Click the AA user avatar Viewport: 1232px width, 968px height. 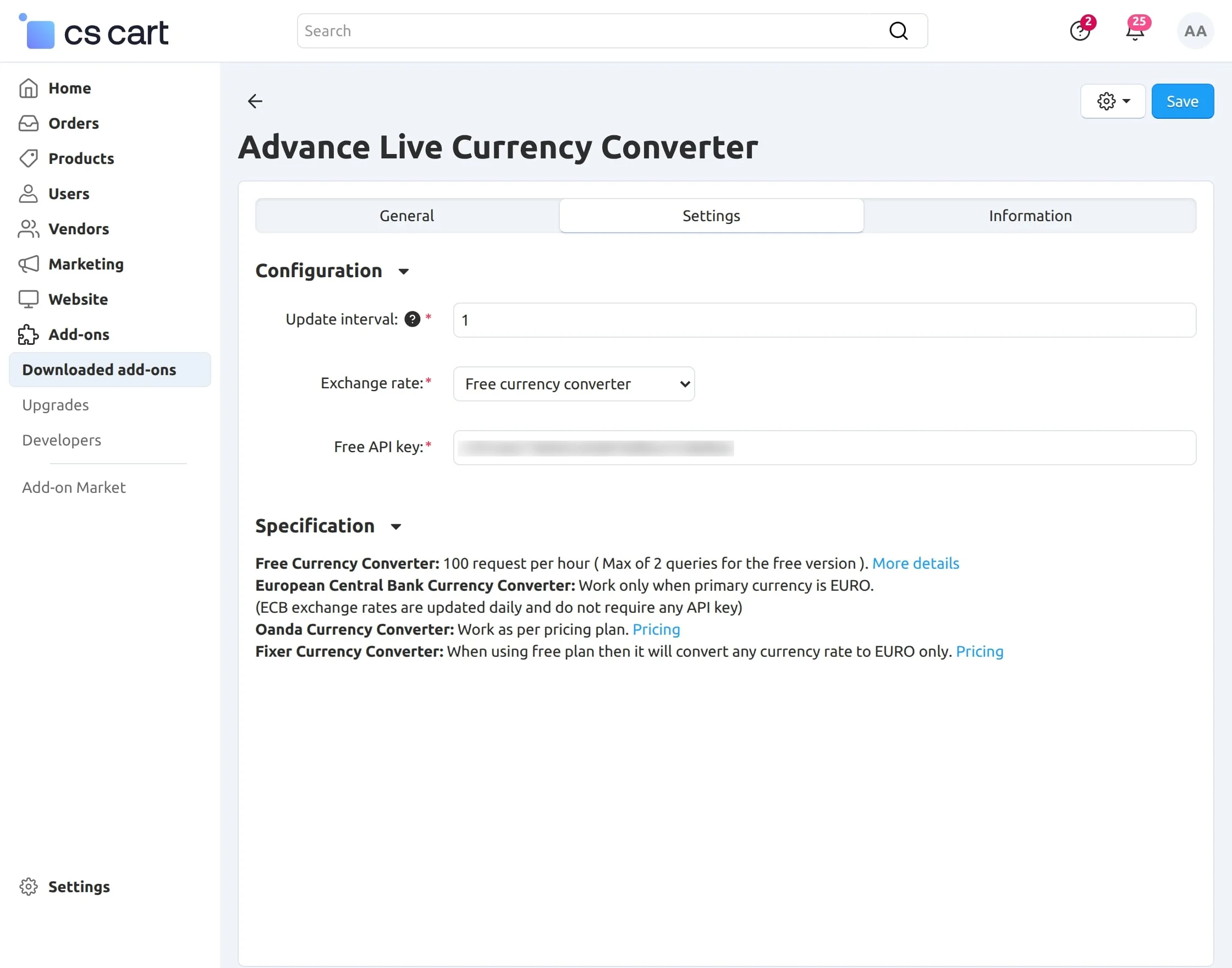[x=1195, y=31]
